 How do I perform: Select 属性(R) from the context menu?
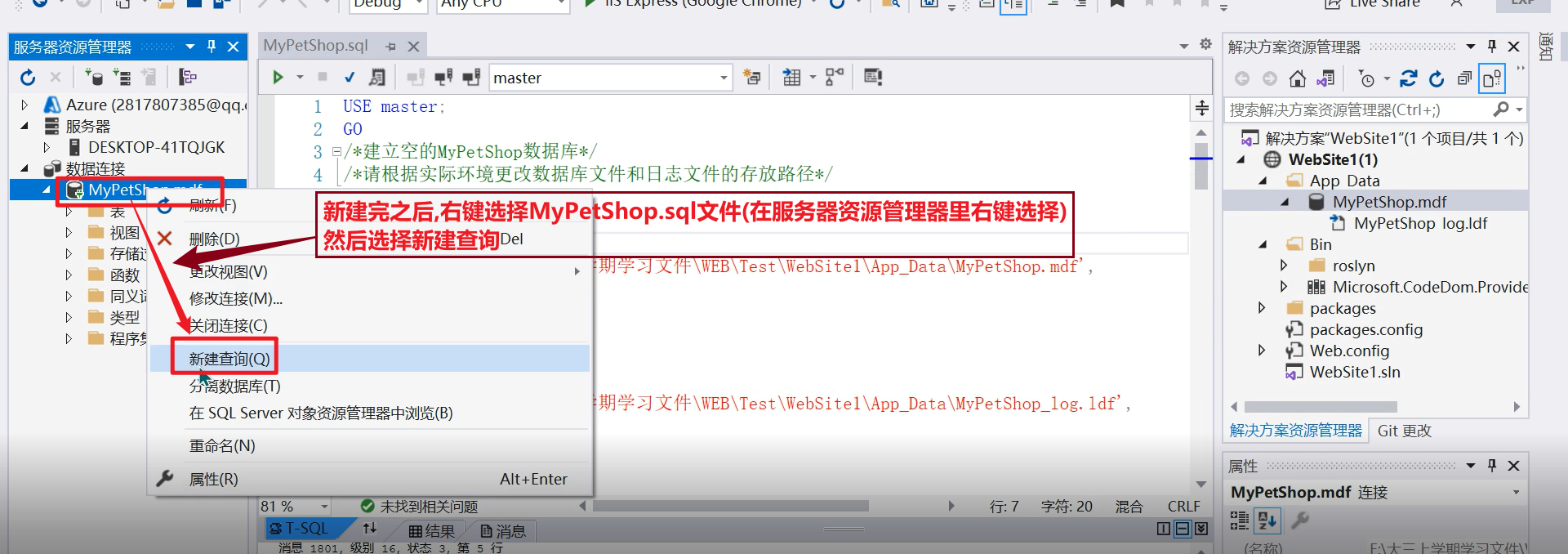tap(369, 479)
